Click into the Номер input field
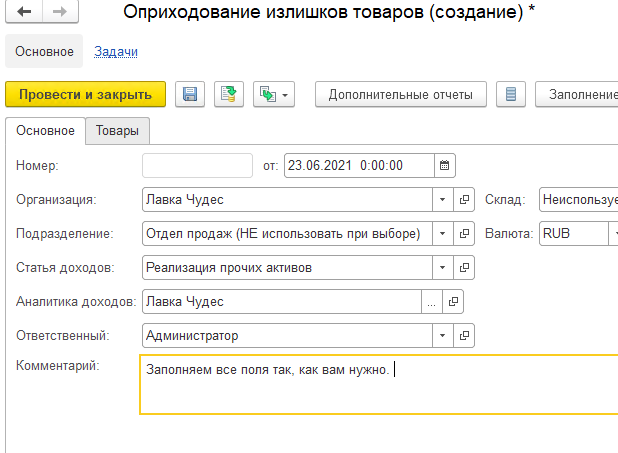The width and height of the screenshot is (618, 453). 197,165
